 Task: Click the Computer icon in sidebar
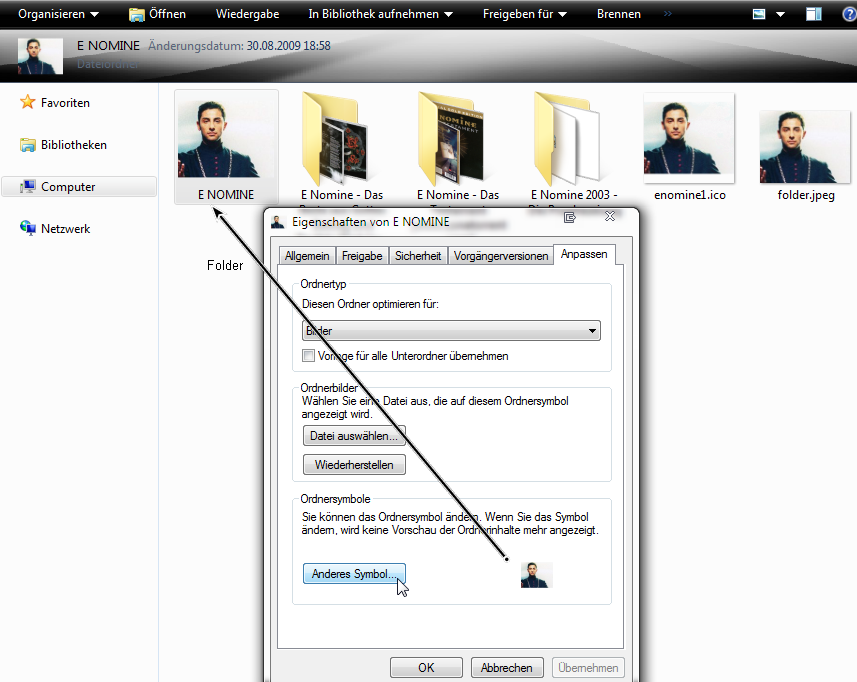point(28,186)
